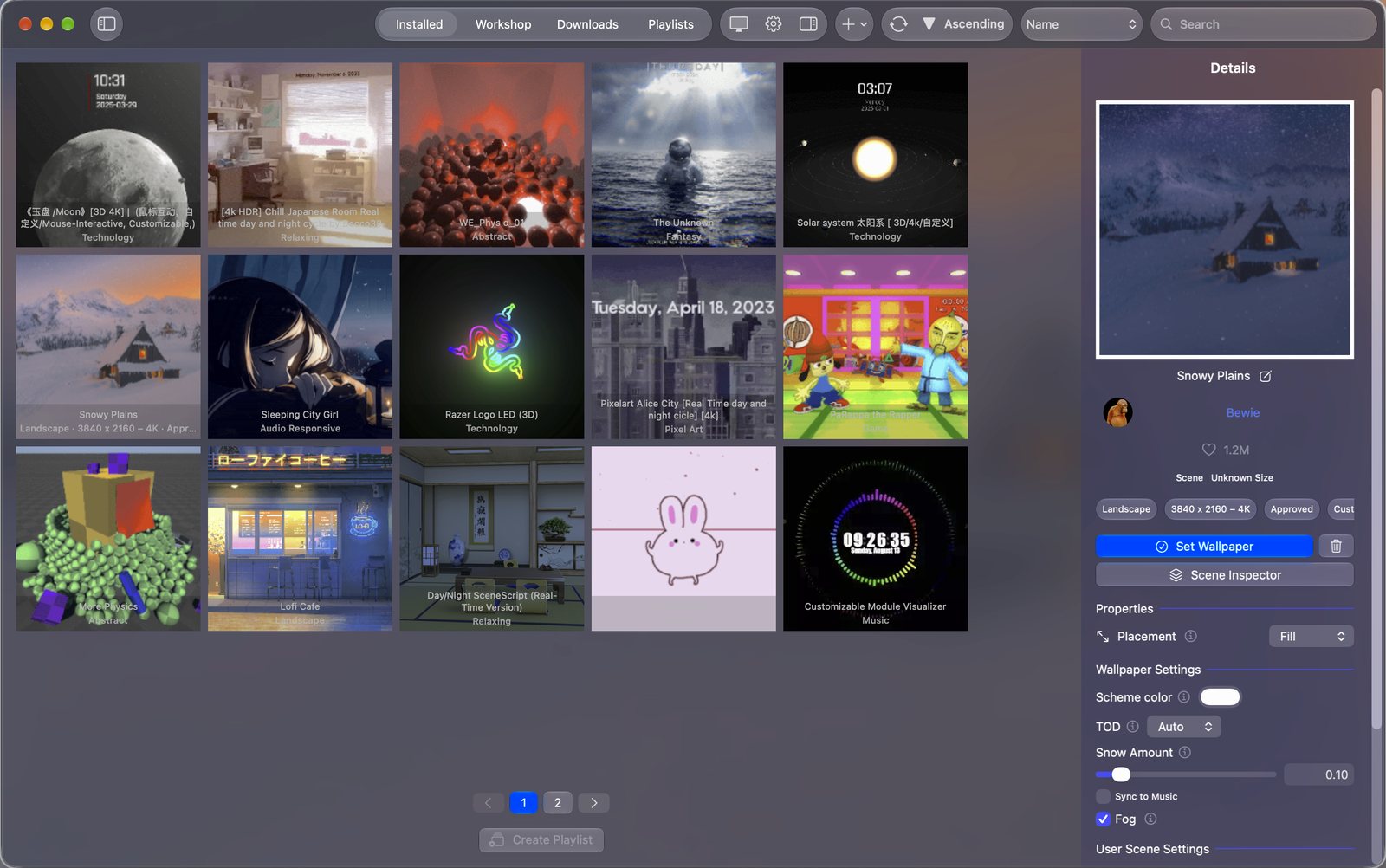Open the display monitor settings icon
This screenshot has height=868, width=1386.
[x=739, y=24]
